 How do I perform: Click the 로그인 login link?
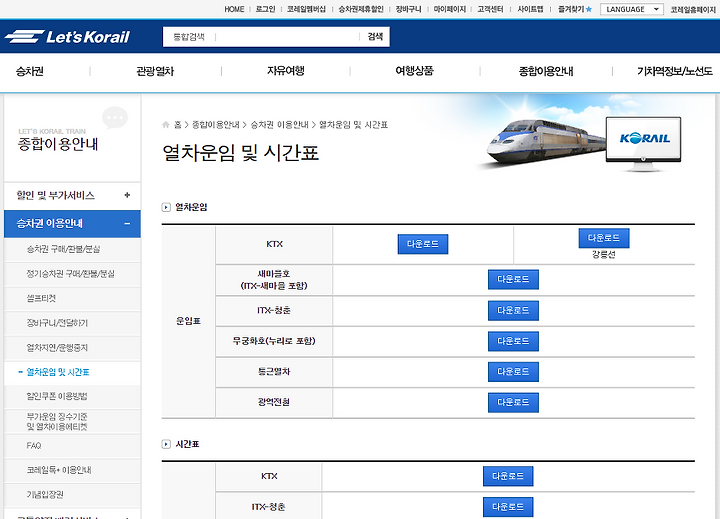pos(265,9)
